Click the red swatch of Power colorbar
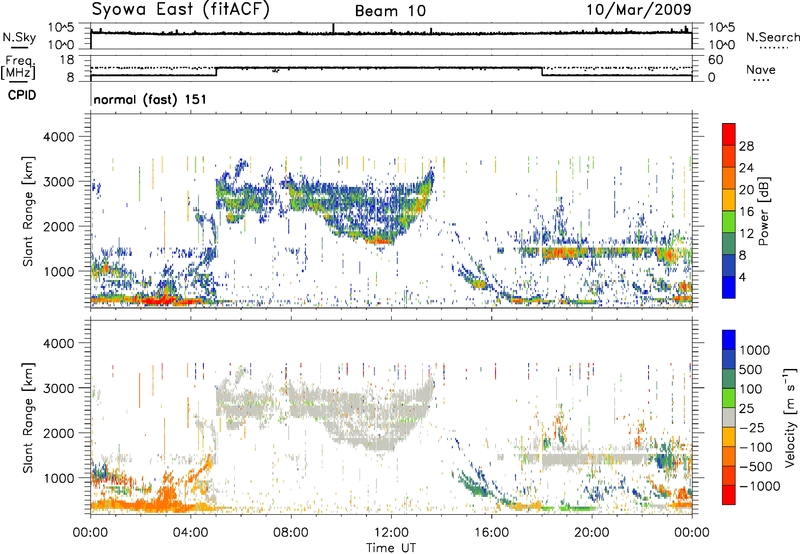This screenshot has width=800, height=554. click(729, 135)
